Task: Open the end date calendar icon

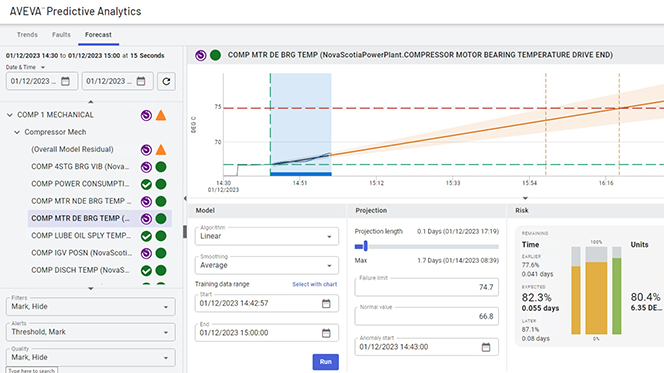Action: pos(141,81)
